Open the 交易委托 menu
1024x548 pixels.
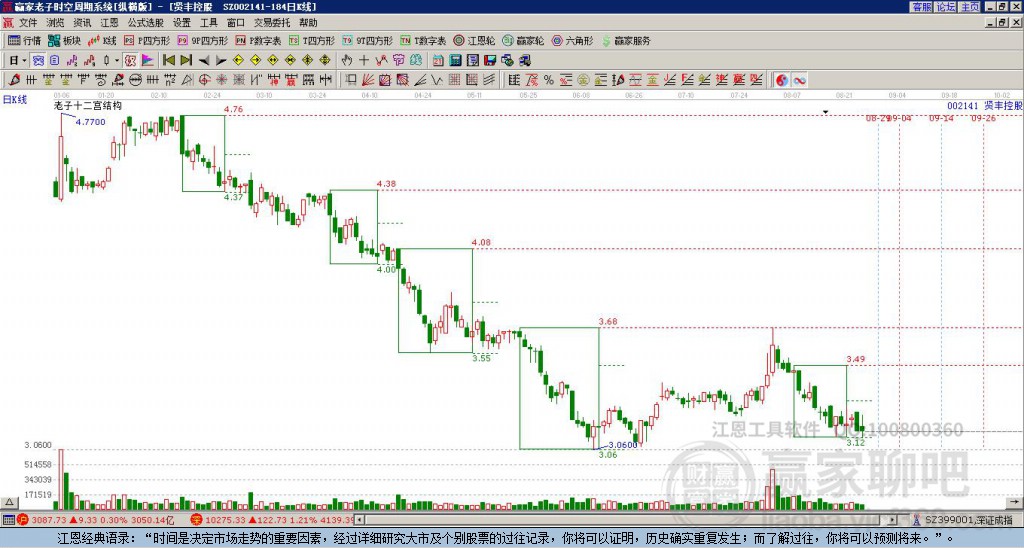pos(272,23)
